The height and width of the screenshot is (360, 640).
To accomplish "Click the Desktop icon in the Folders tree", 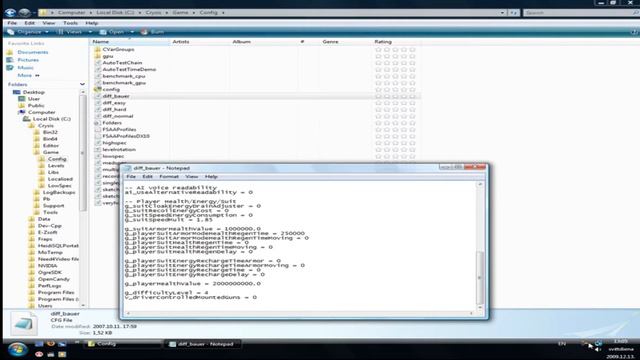I will [17, 92].
